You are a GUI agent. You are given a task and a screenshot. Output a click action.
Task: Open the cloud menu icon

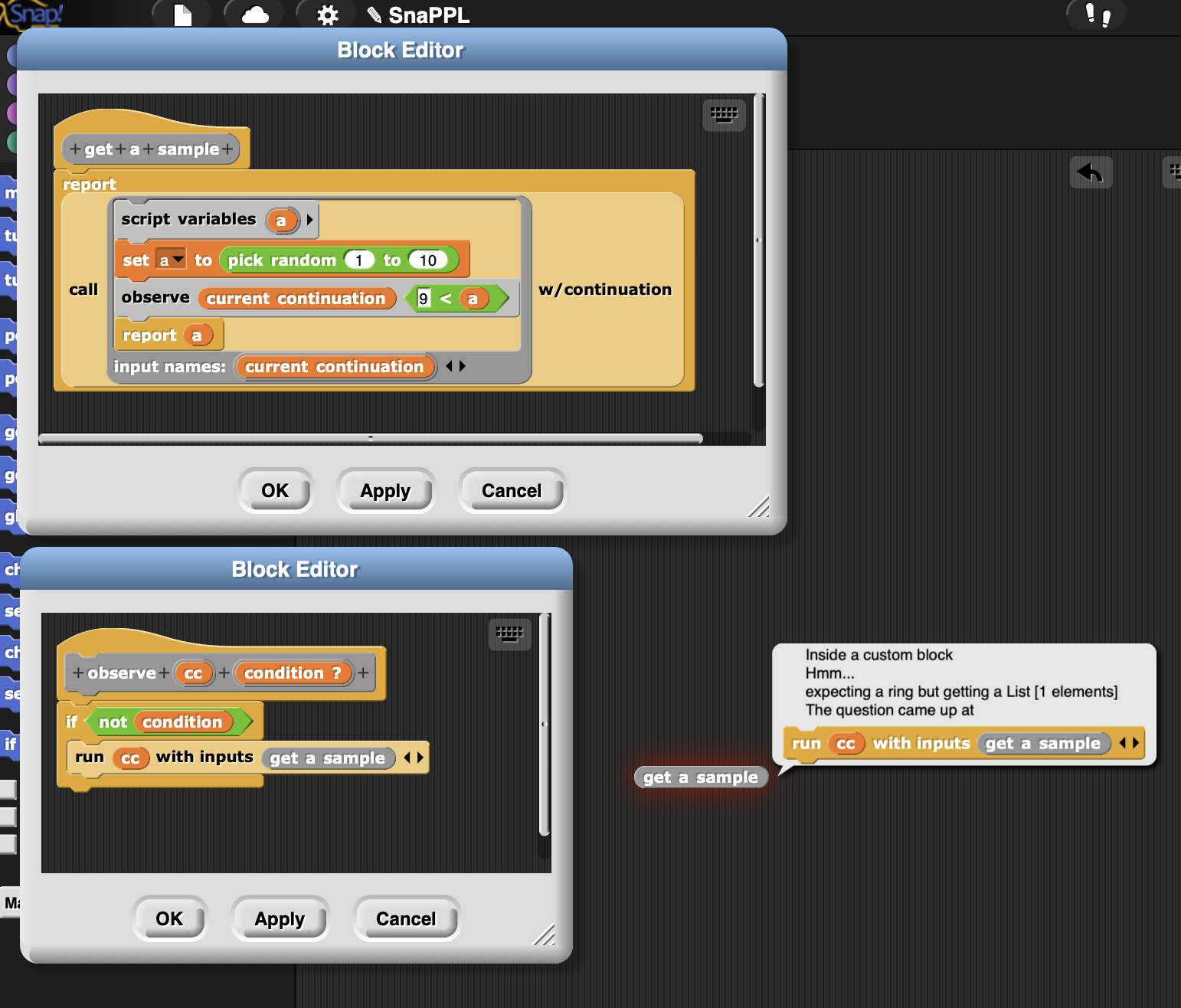pyautogui.click(x=255, y=15)
